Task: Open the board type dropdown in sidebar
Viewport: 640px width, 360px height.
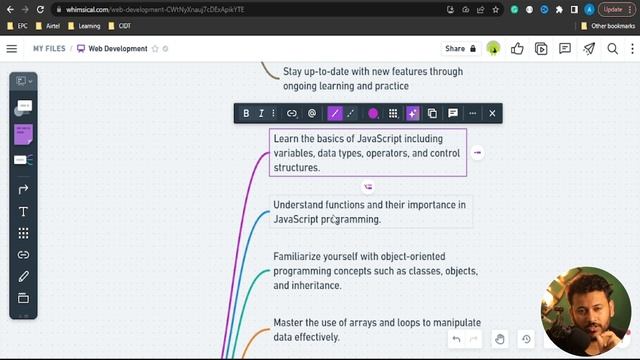Action: (x=24, y=81)
